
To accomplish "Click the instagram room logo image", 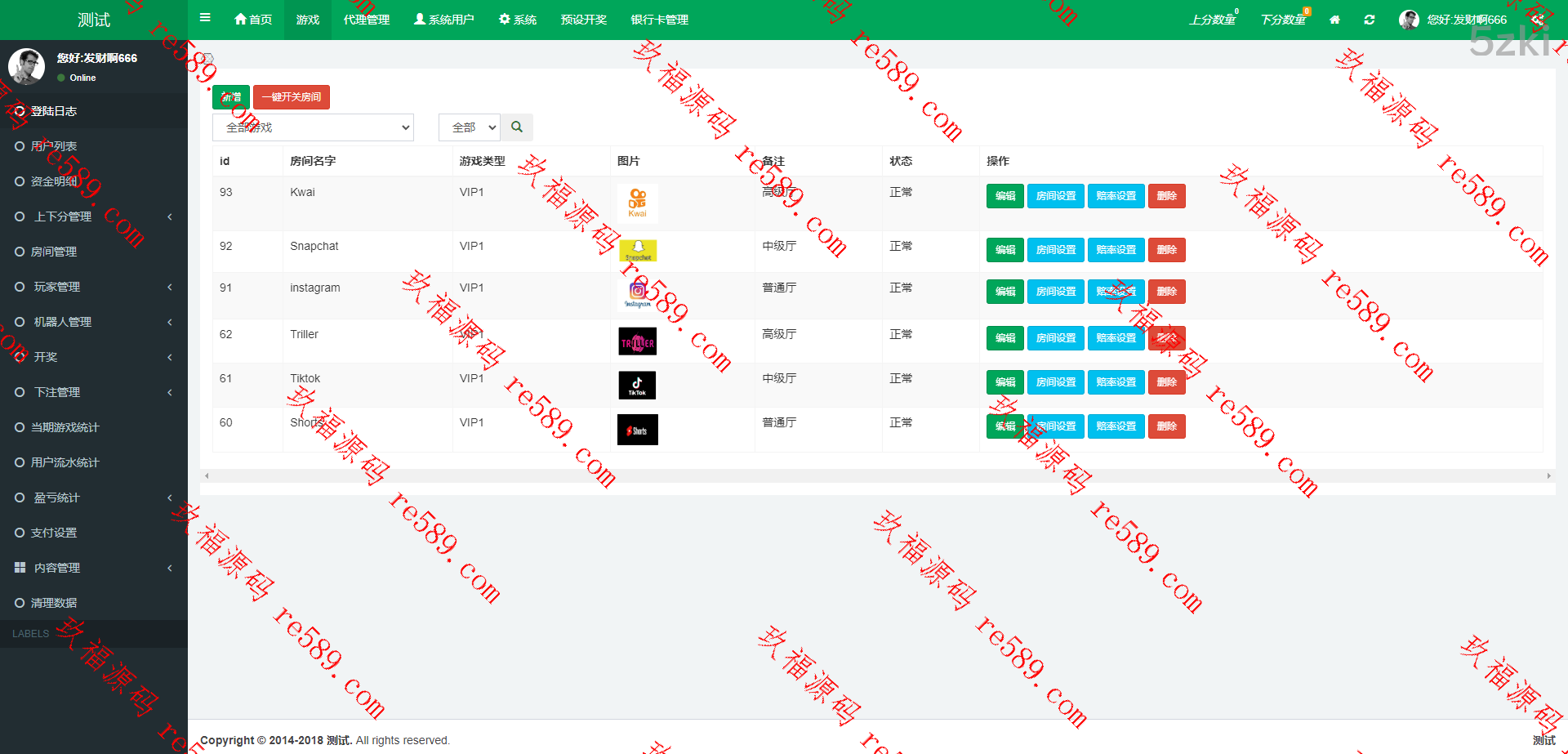I will tap(638, 294).
